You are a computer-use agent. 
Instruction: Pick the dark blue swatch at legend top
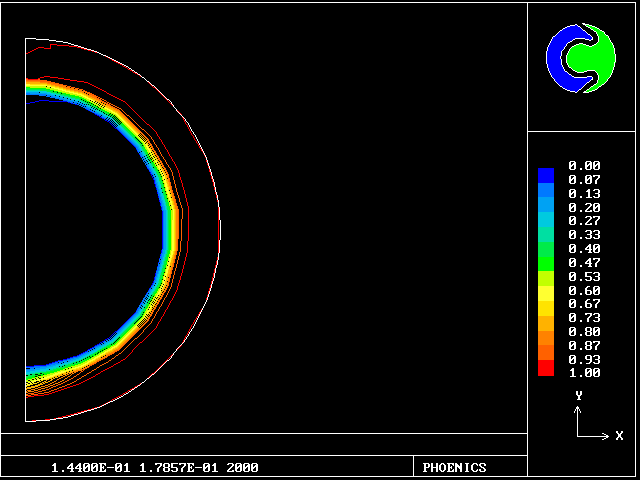pos(545,174)
